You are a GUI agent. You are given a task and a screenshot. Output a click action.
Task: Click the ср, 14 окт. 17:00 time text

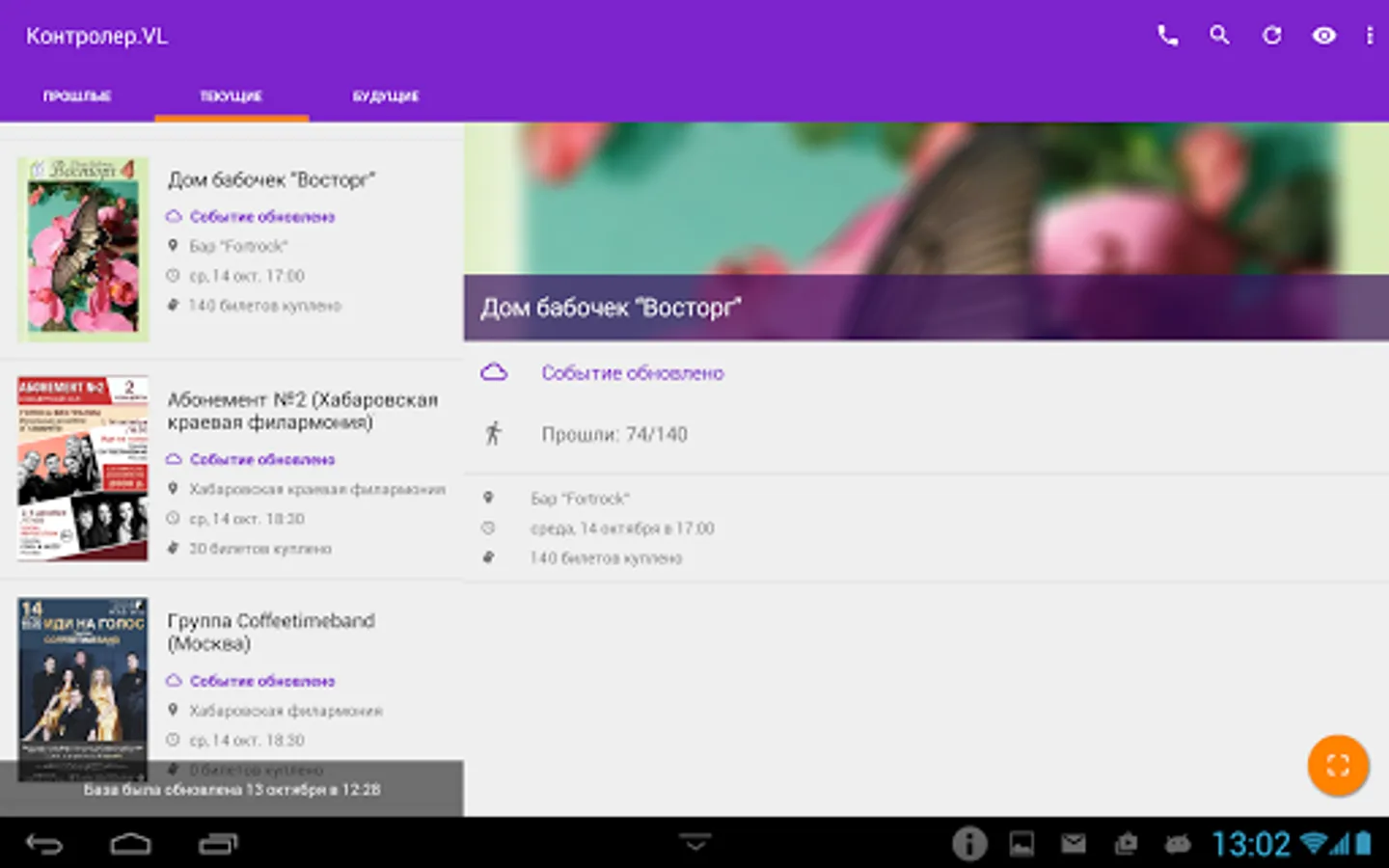pyautogui.click(x=247, y=276)
